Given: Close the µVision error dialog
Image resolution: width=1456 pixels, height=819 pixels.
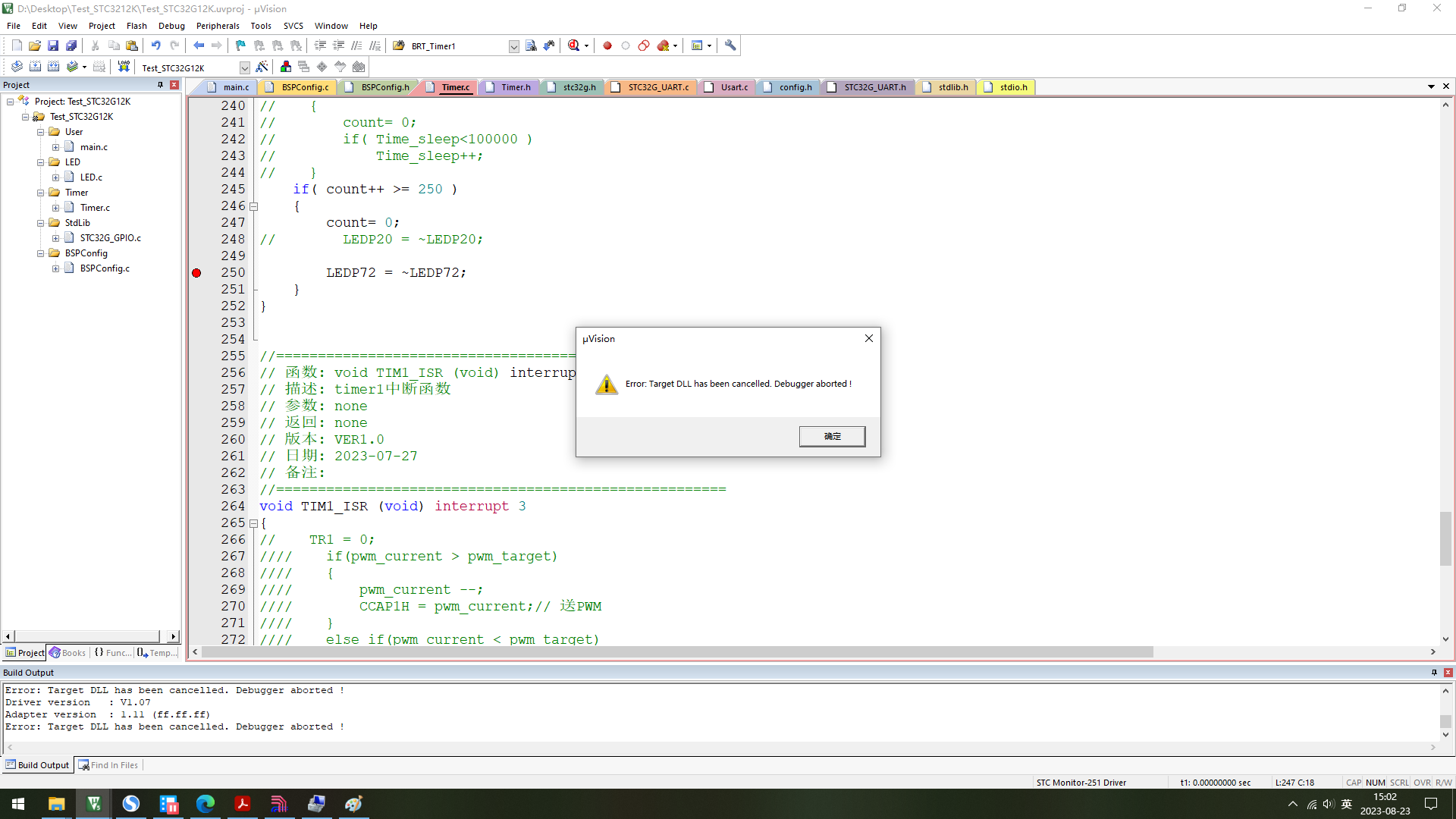Looking at the screenshot, I should [x=869, y=338].
